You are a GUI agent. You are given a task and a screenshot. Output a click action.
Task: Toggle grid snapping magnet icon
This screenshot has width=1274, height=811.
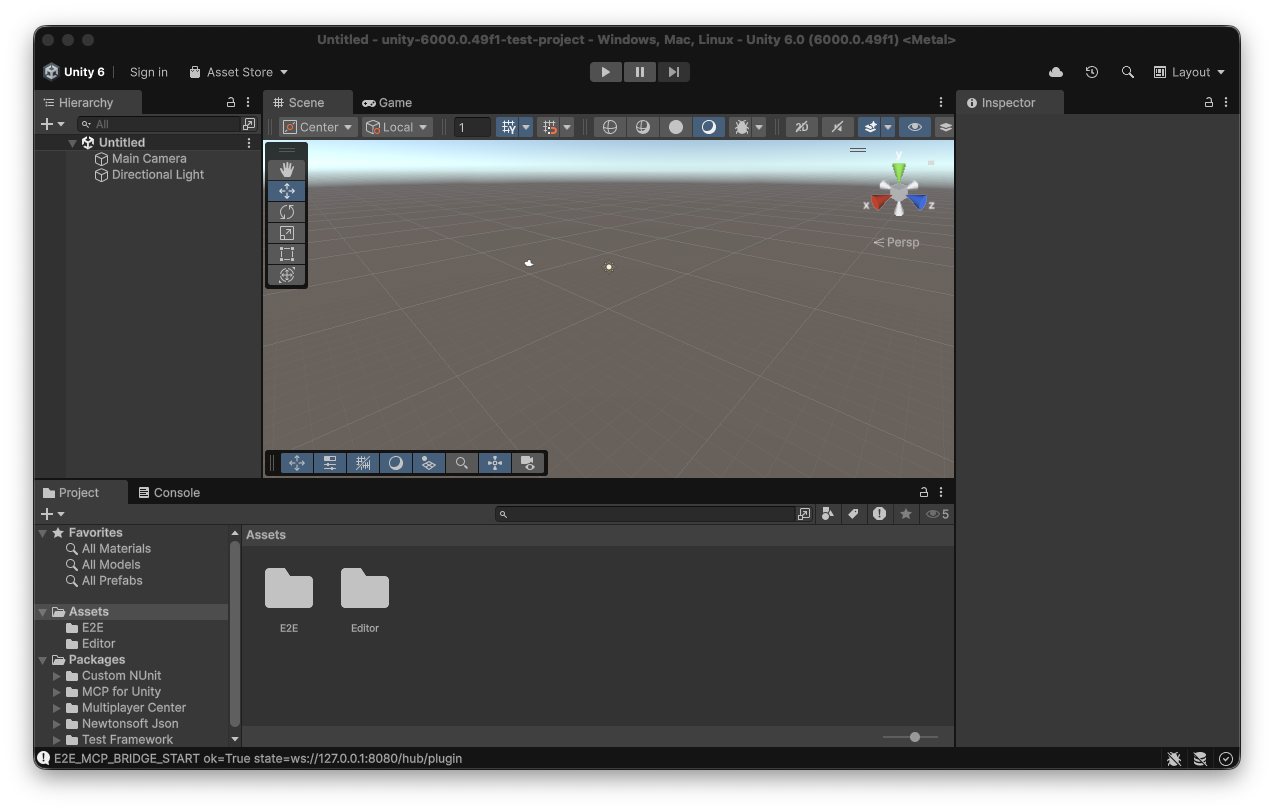click(549, 127)
